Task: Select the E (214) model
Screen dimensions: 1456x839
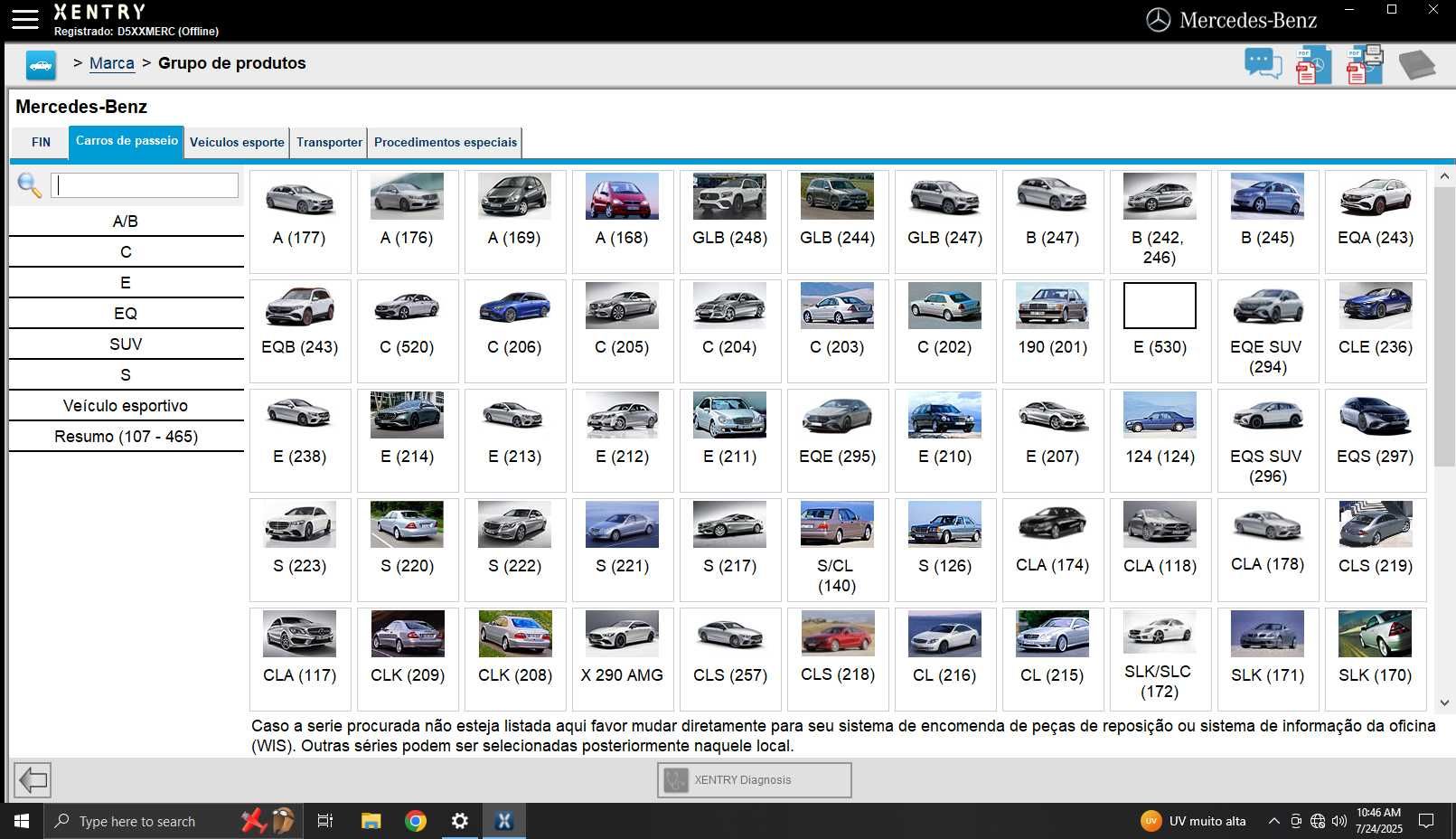Action: [x=407, y=440]
